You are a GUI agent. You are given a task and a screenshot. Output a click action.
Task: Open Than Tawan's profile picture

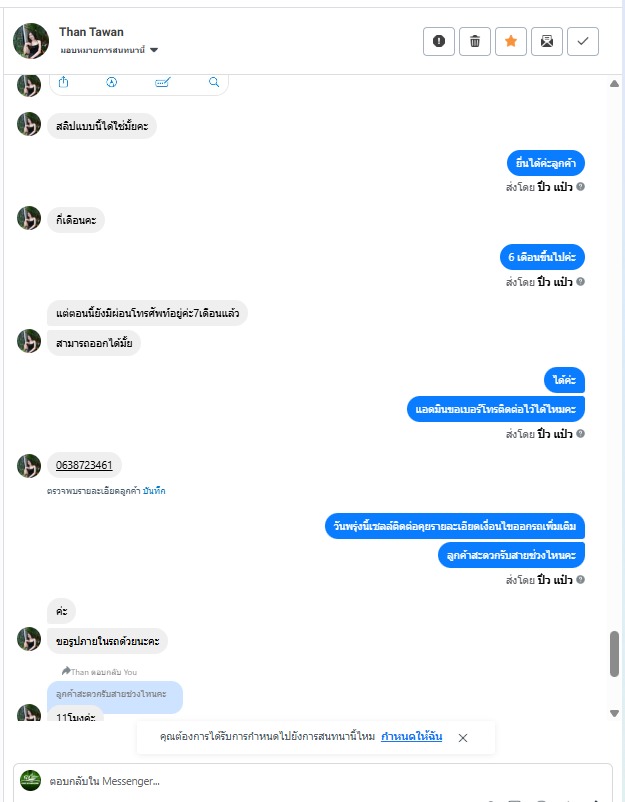click(31, 41)
